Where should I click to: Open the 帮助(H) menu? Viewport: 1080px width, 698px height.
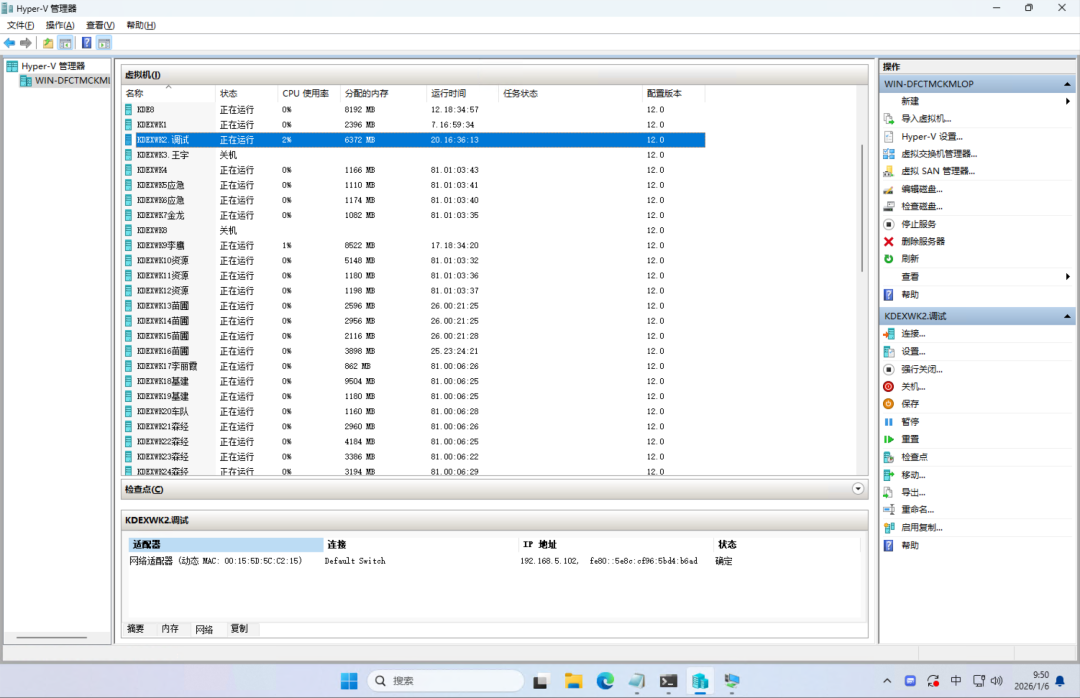click(141, 25)
